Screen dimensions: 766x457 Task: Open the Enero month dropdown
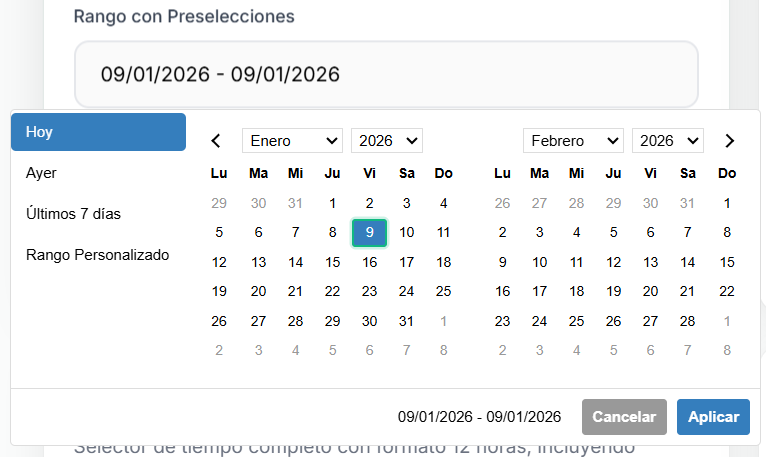[x=291, y=141]
